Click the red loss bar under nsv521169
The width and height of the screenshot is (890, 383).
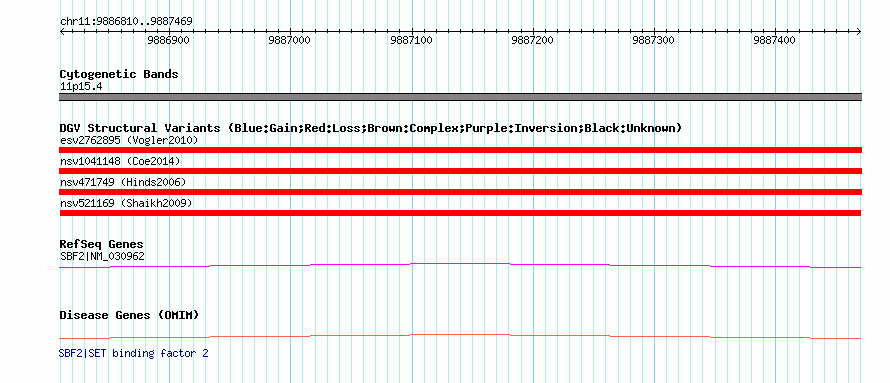(x=460, y=213)
